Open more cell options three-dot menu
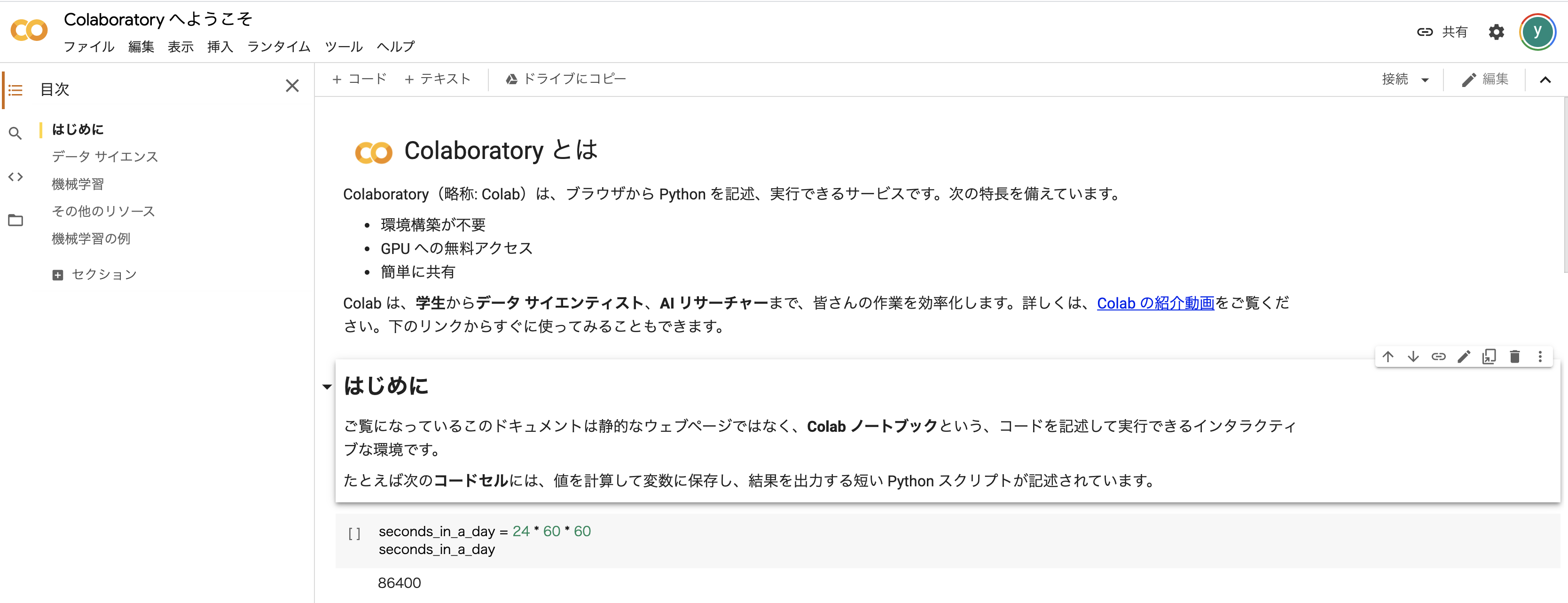 [x=1540, y=357]
